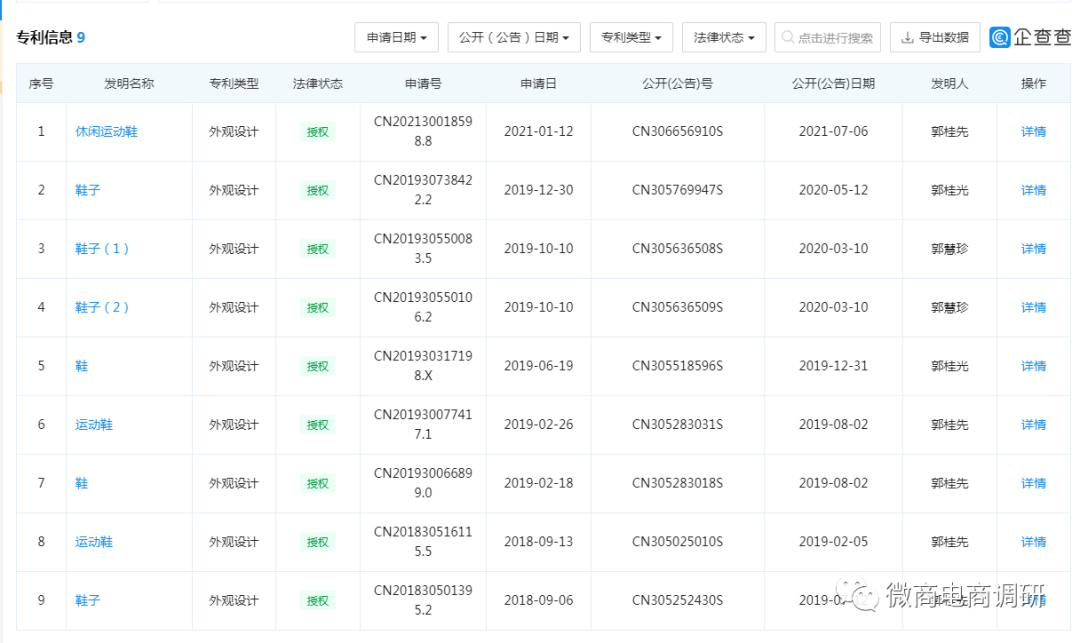
Task: Open the 专利类型 filter dropdown
Action: (631, 38)
